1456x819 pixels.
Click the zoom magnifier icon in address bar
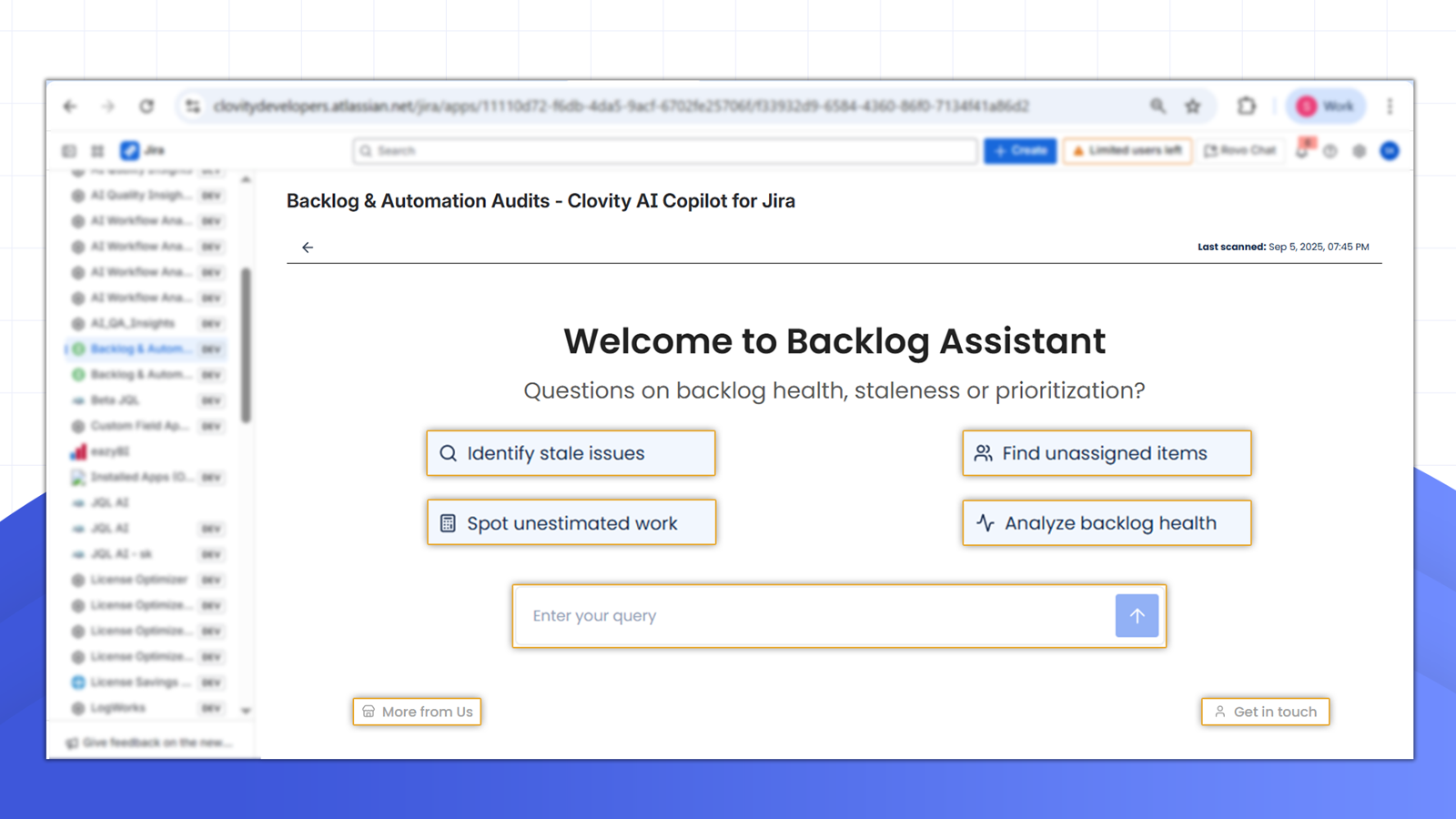click(1158, 106)
